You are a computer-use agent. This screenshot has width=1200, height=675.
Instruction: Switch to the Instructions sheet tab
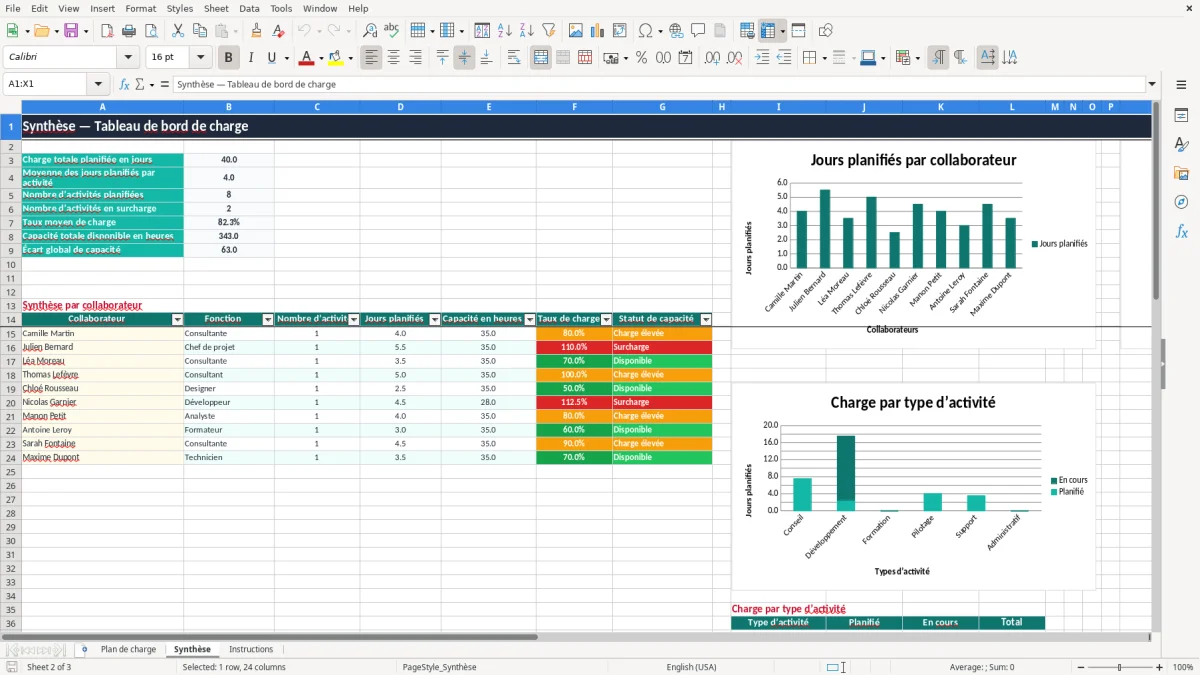250,650
